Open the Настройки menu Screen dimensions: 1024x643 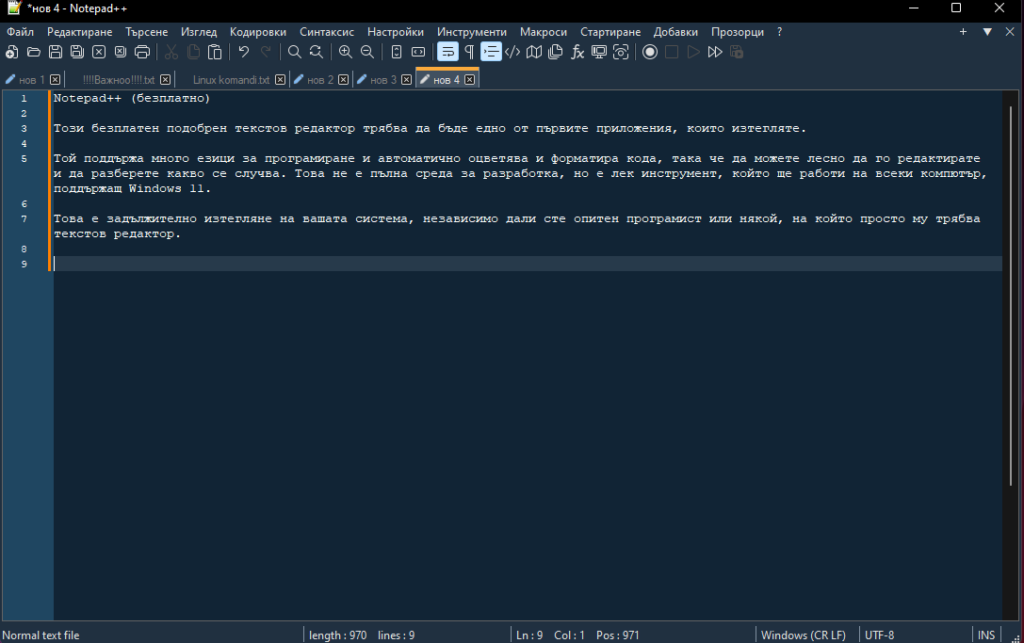(x=395, y=32)
